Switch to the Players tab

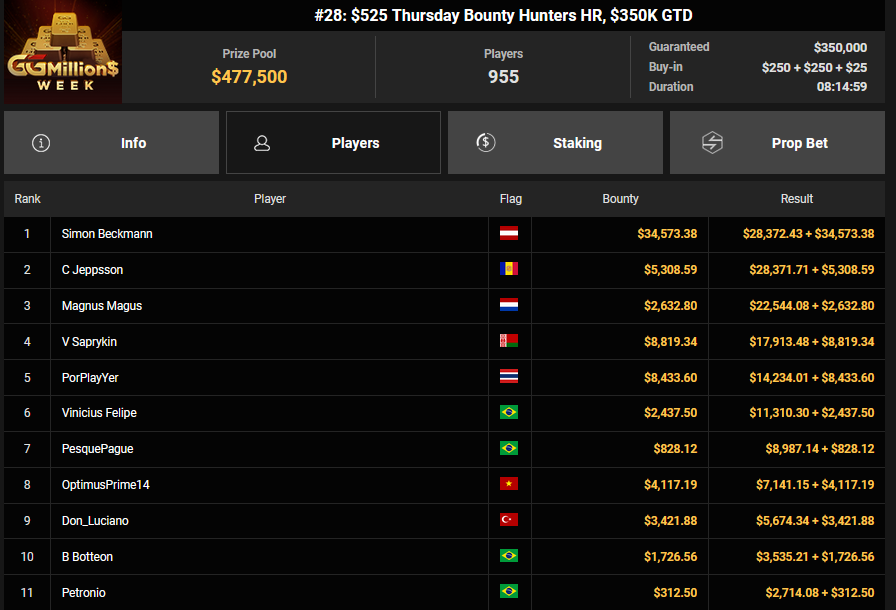click(x=333, y=143)
